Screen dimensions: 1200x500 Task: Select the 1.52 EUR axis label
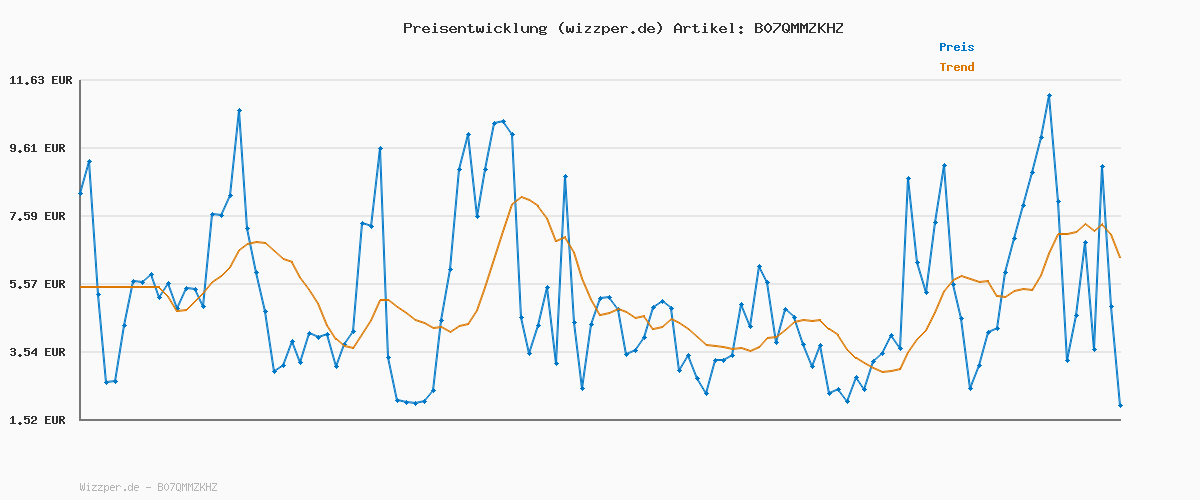(x=40, y=420)
